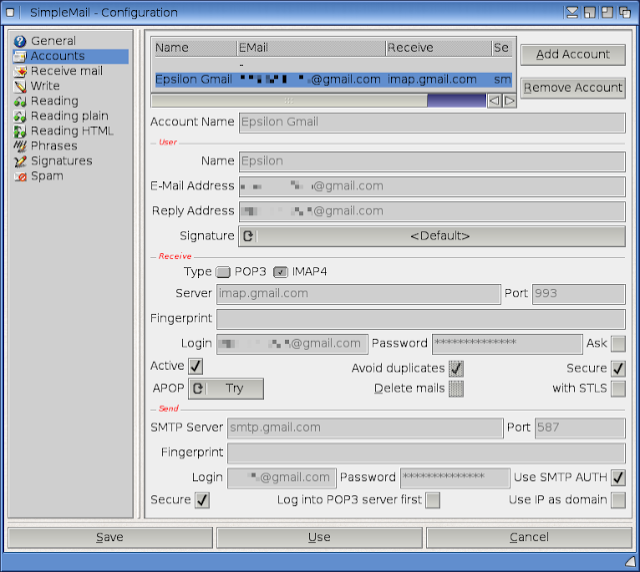Cycle the APOP Try option
The width and height of the screenshot is (640, 572).
pos(226,388)
